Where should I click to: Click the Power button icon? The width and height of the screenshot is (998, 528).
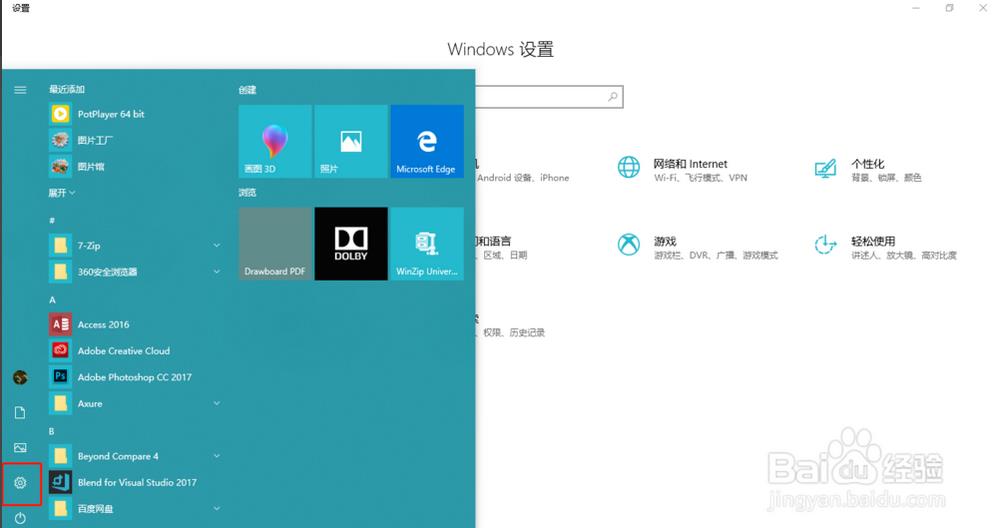tap(20, 518)
